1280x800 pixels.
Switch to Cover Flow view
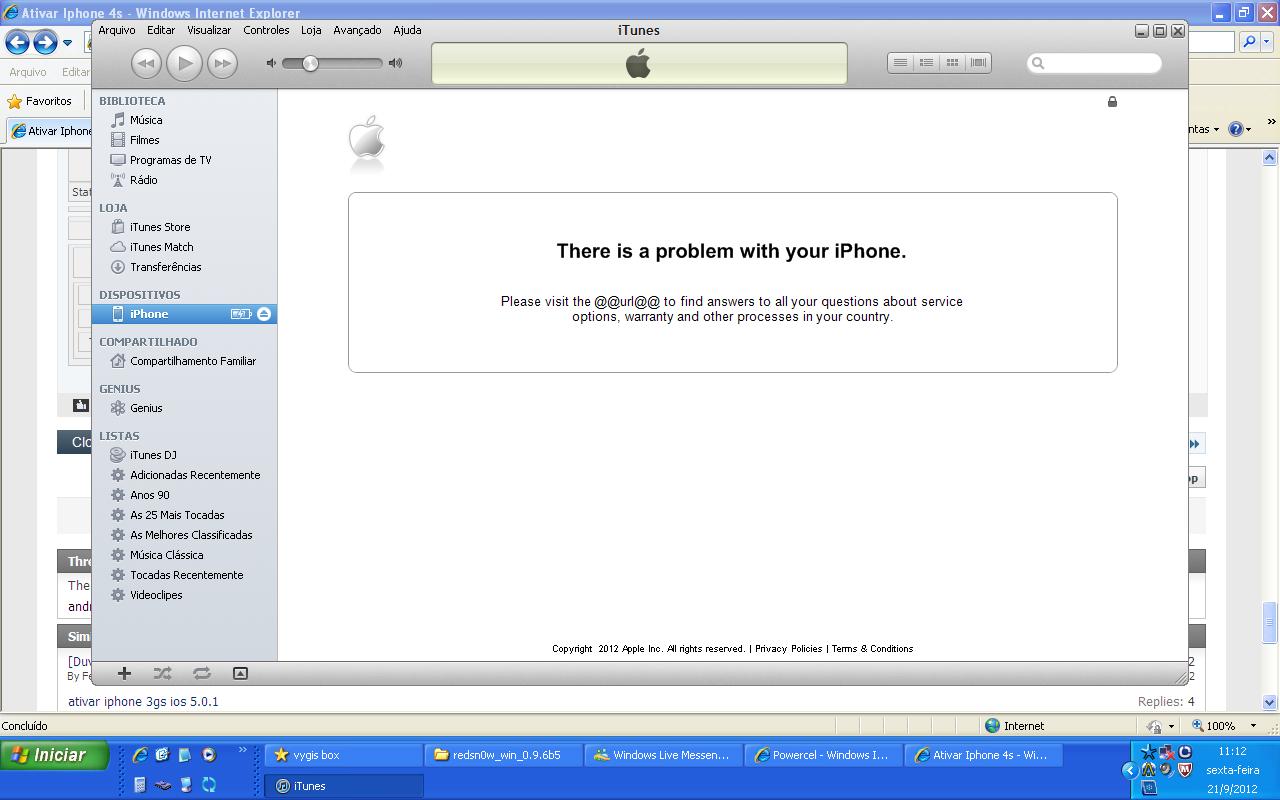(978, 63)
